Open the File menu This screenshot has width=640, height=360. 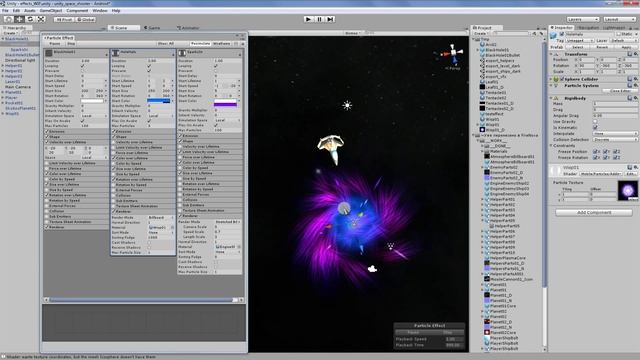click(x=5, y=11)
